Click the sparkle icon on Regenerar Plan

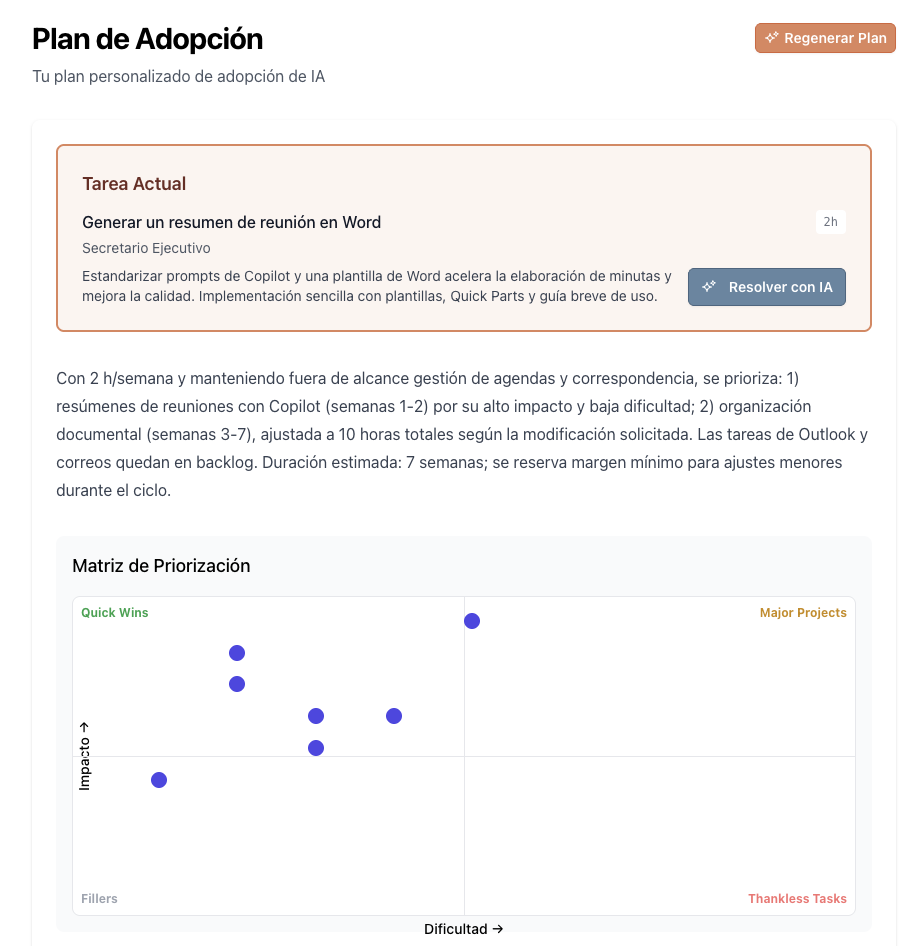[770, 37]
